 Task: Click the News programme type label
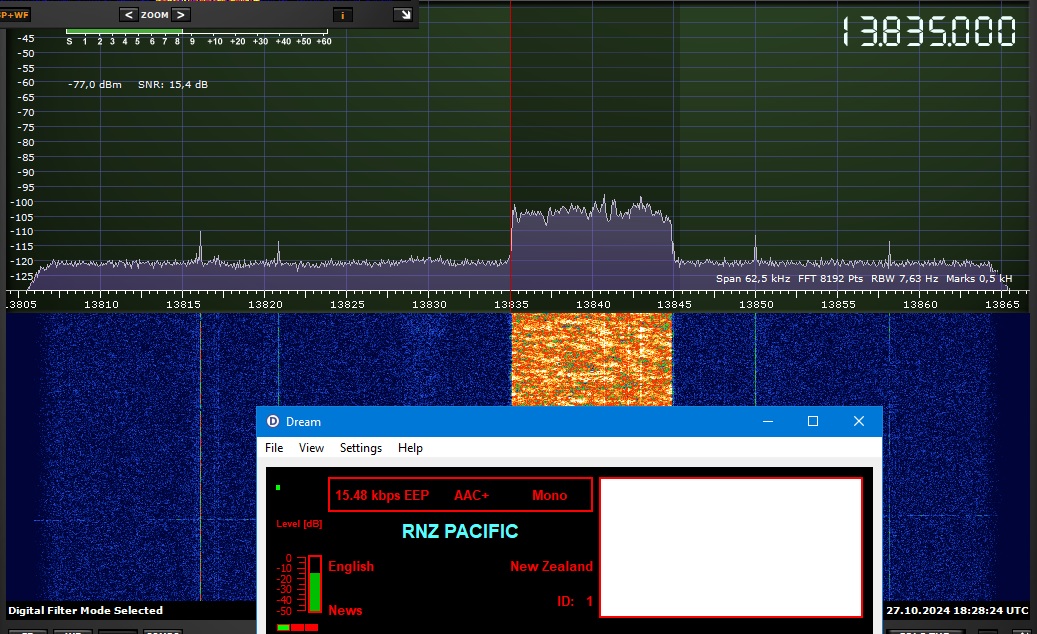point(345,610)
